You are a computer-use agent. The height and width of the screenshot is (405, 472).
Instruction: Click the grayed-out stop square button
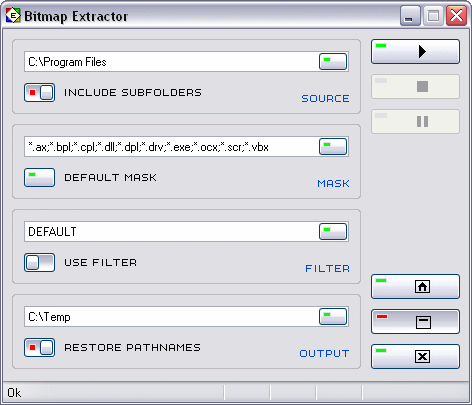coord(415,87)
